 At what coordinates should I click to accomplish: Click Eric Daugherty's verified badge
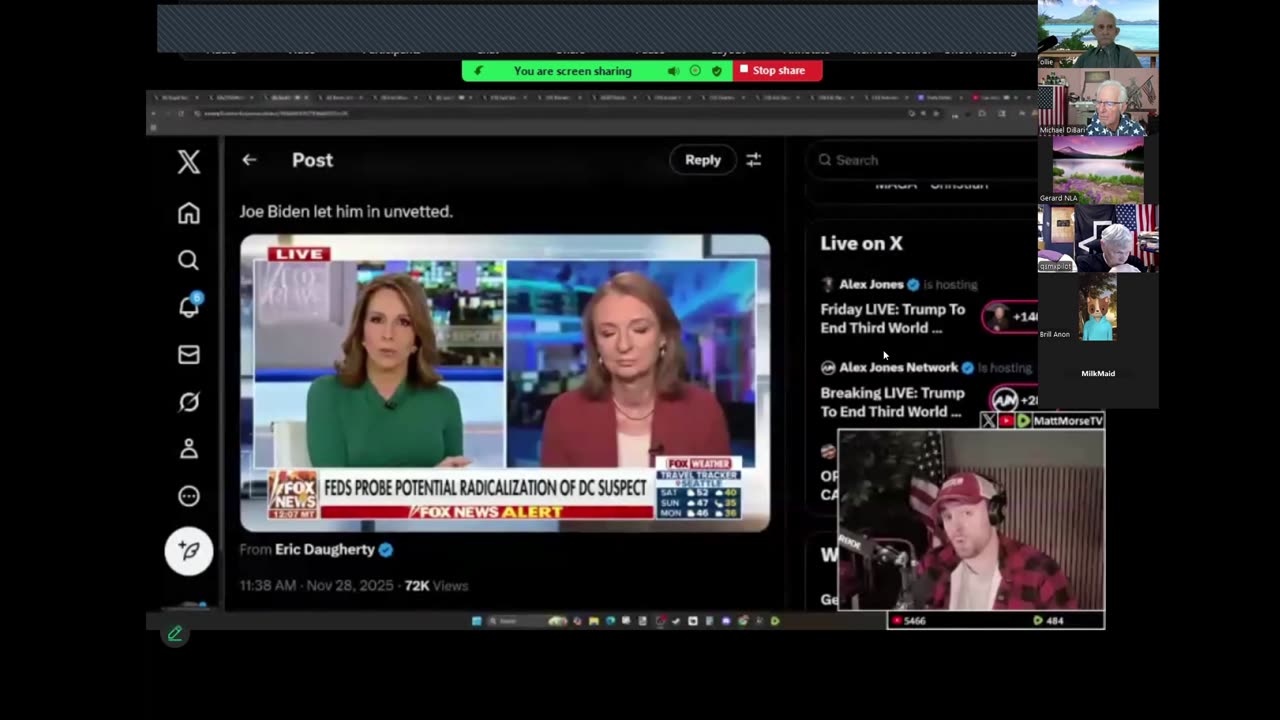click(386, 549)
